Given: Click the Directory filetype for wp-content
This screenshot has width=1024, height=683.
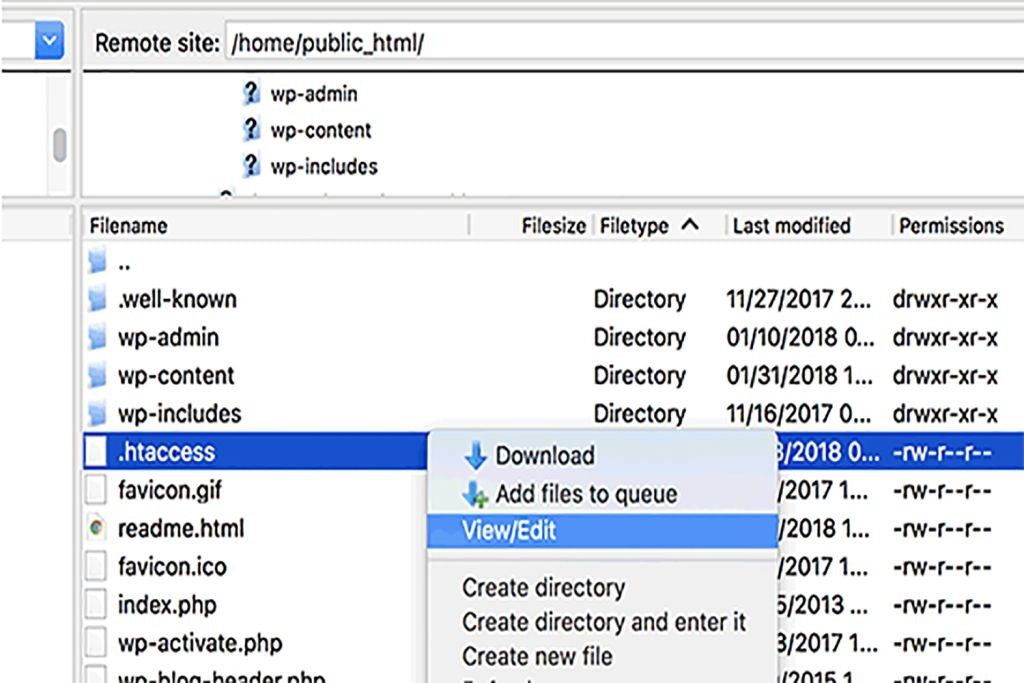Looking at the screenshot, I should tap(639, 375).
